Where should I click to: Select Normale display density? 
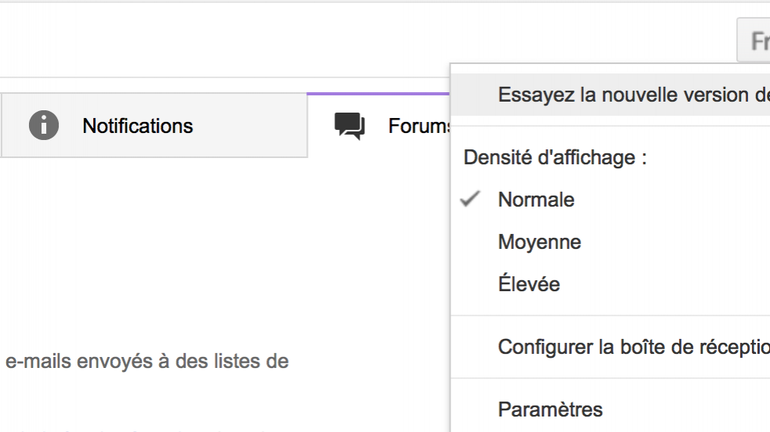point(536,200)
